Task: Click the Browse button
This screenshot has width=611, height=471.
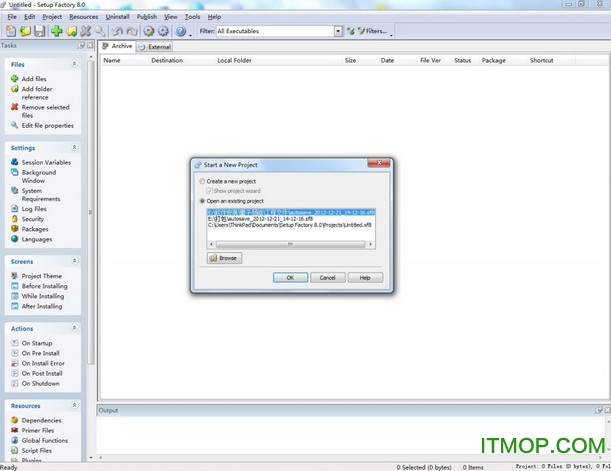Action: [x=224, y=258]
